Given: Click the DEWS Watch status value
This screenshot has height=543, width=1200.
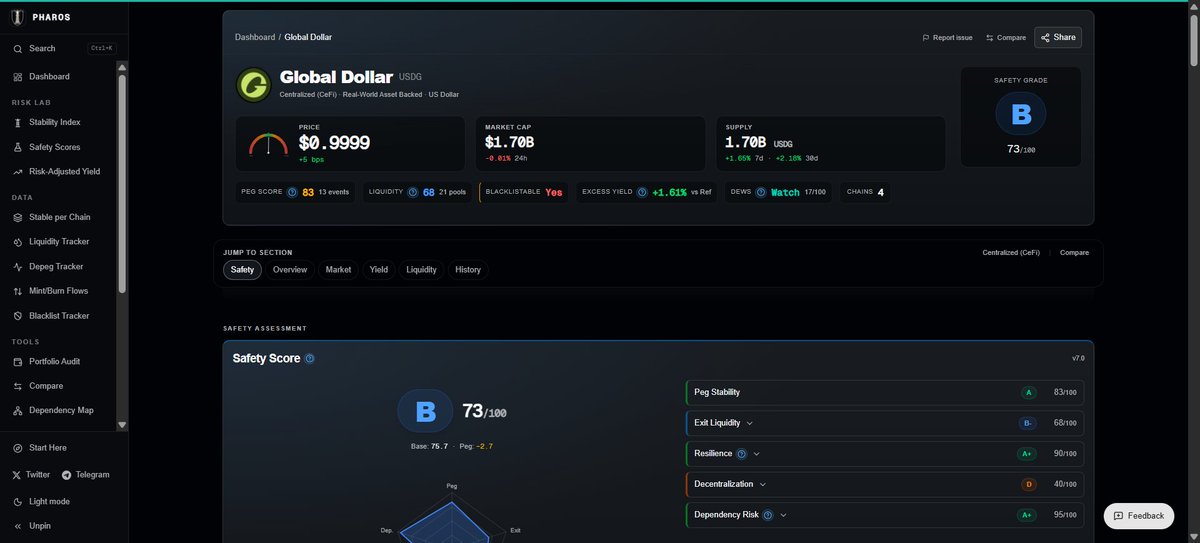Looking at the screenshot, I should coord(785,192).
